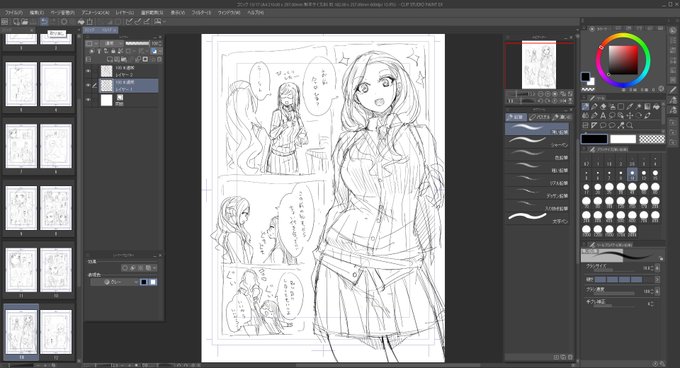Image resolution: width=680 pixels, height=368 pixels.
Task: Select the Zoom magnifier tool
Action: (629, 125)
